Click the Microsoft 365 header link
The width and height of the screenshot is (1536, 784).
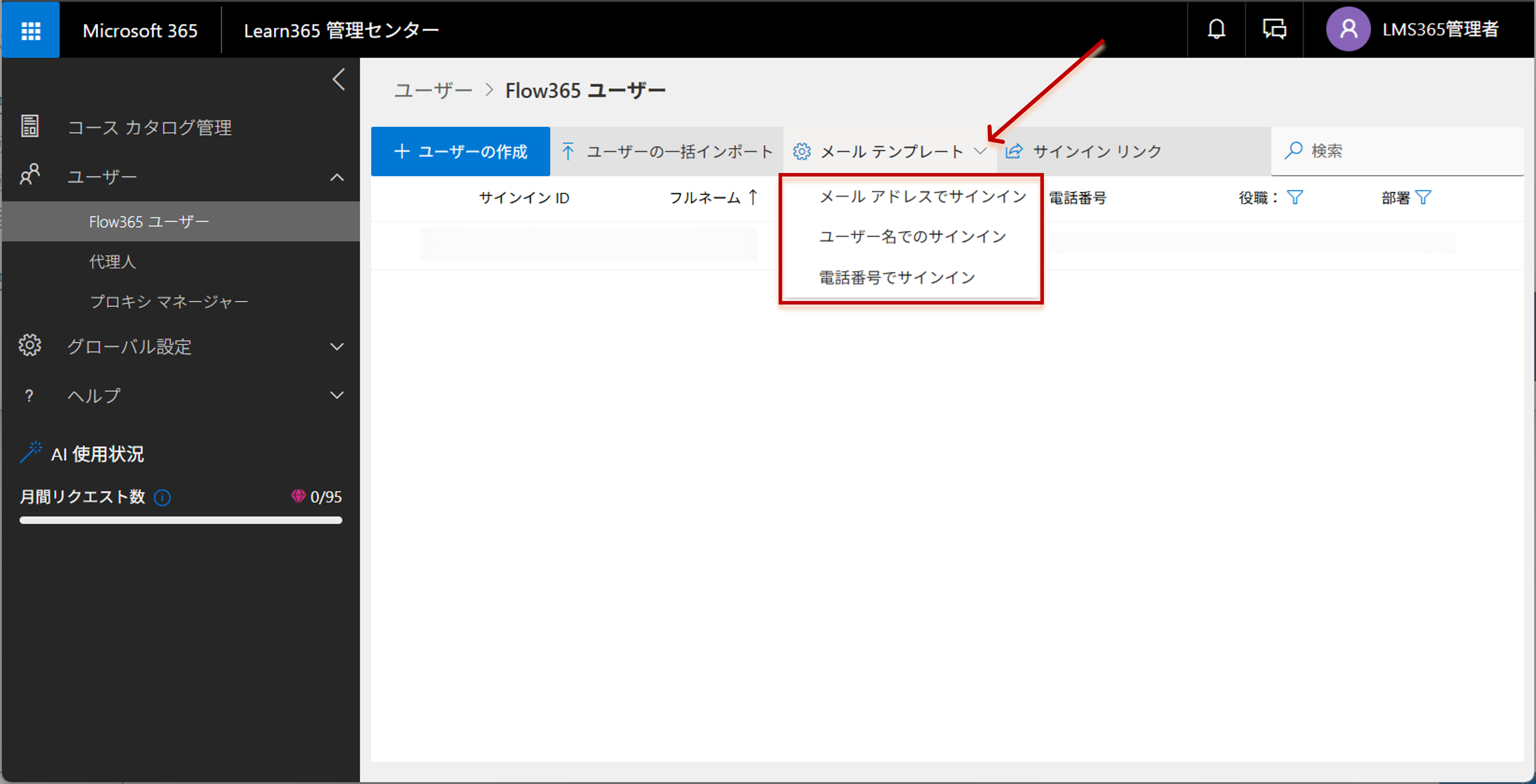(x=140, y=30)
